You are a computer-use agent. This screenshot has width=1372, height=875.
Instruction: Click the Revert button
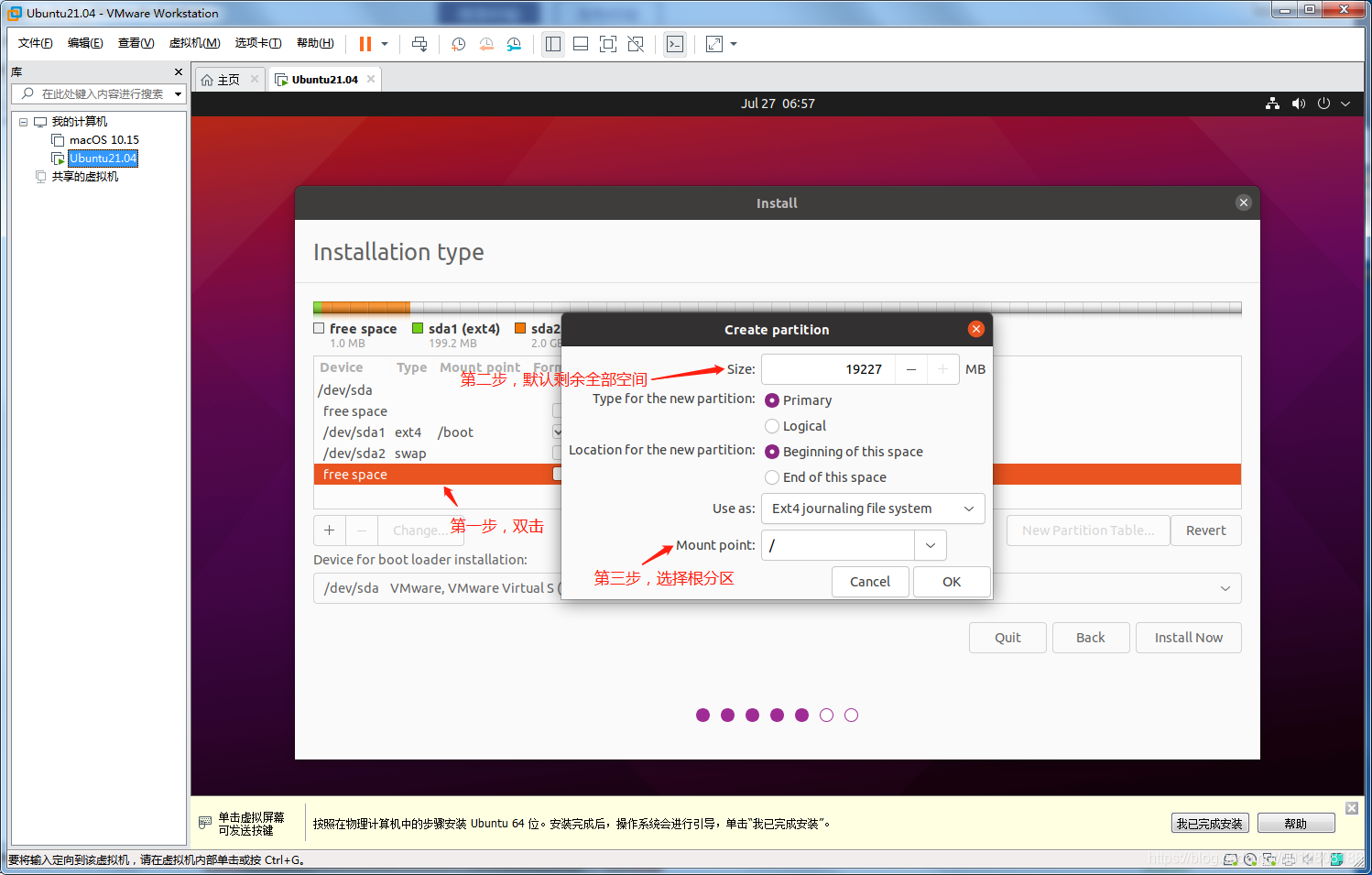click(1205, 530)
